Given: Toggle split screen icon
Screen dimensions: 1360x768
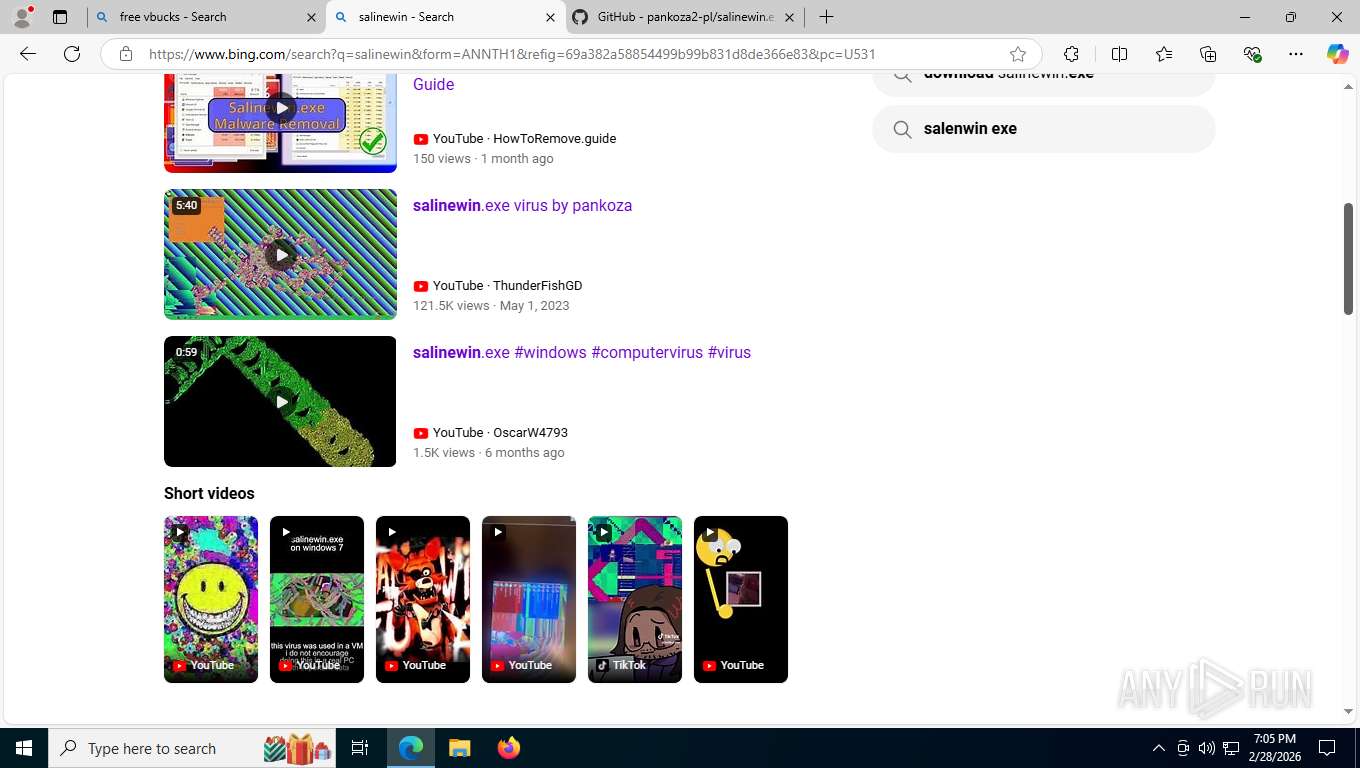Looking at the screenshot, I should click(1119, 54).
